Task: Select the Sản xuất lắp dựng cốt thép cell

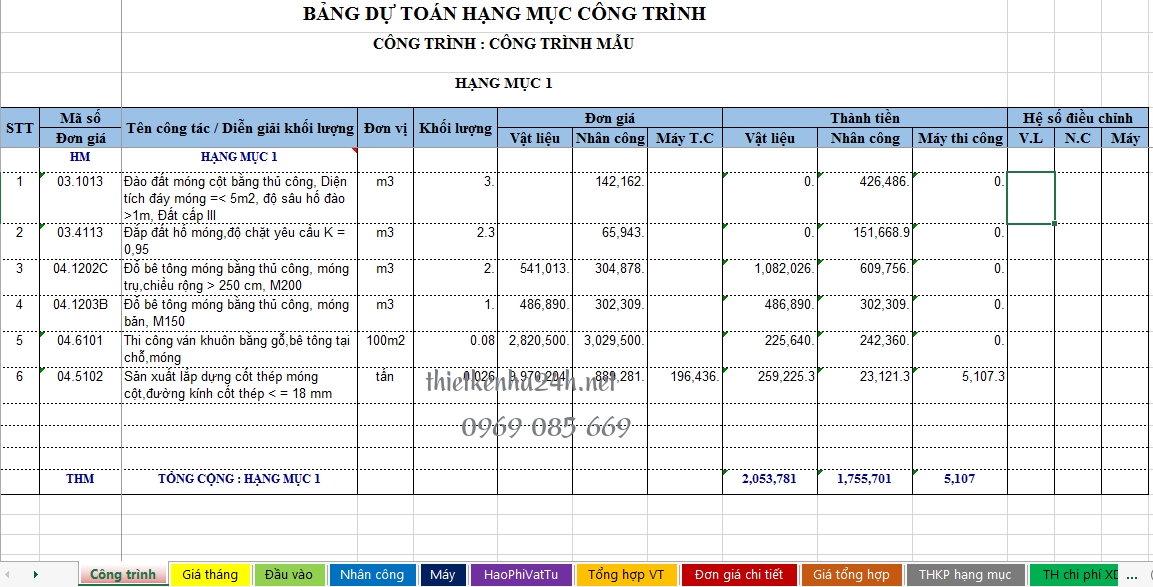Action: click(x=240, y=385)
